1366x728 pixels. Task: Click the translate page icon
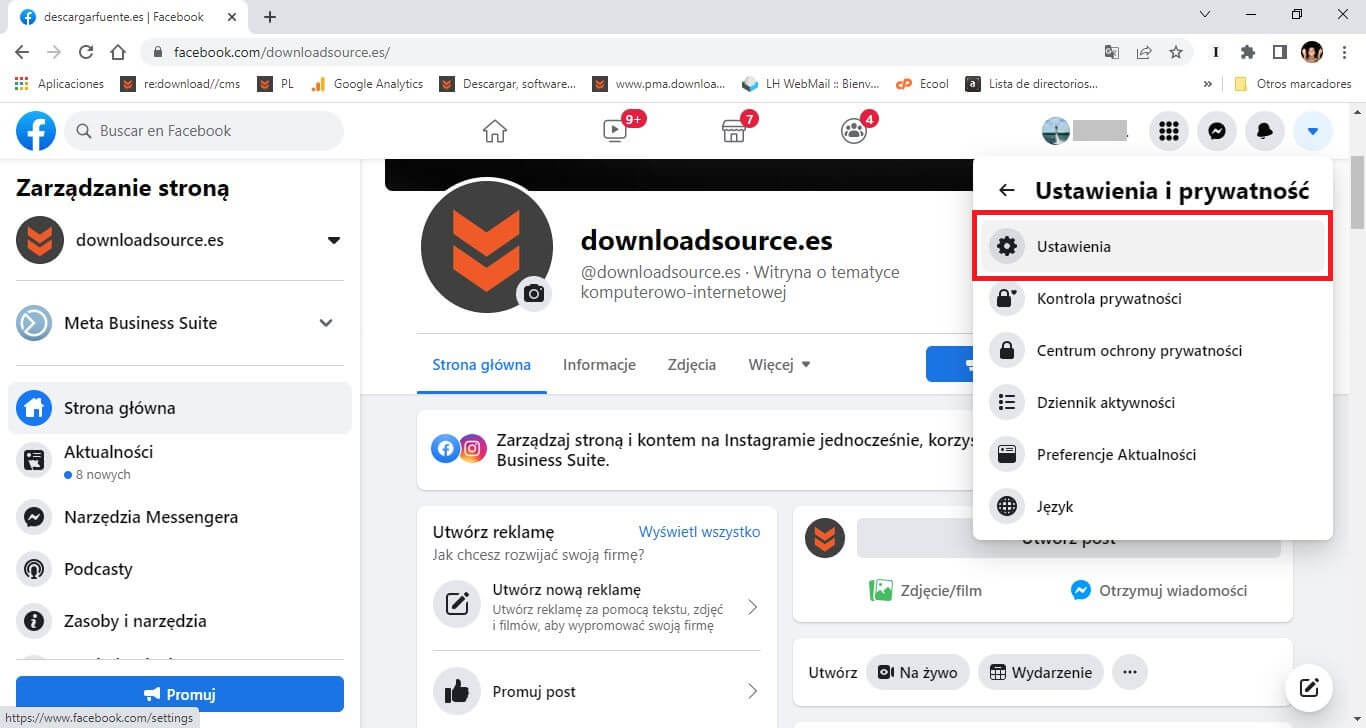pos(1112,52)
